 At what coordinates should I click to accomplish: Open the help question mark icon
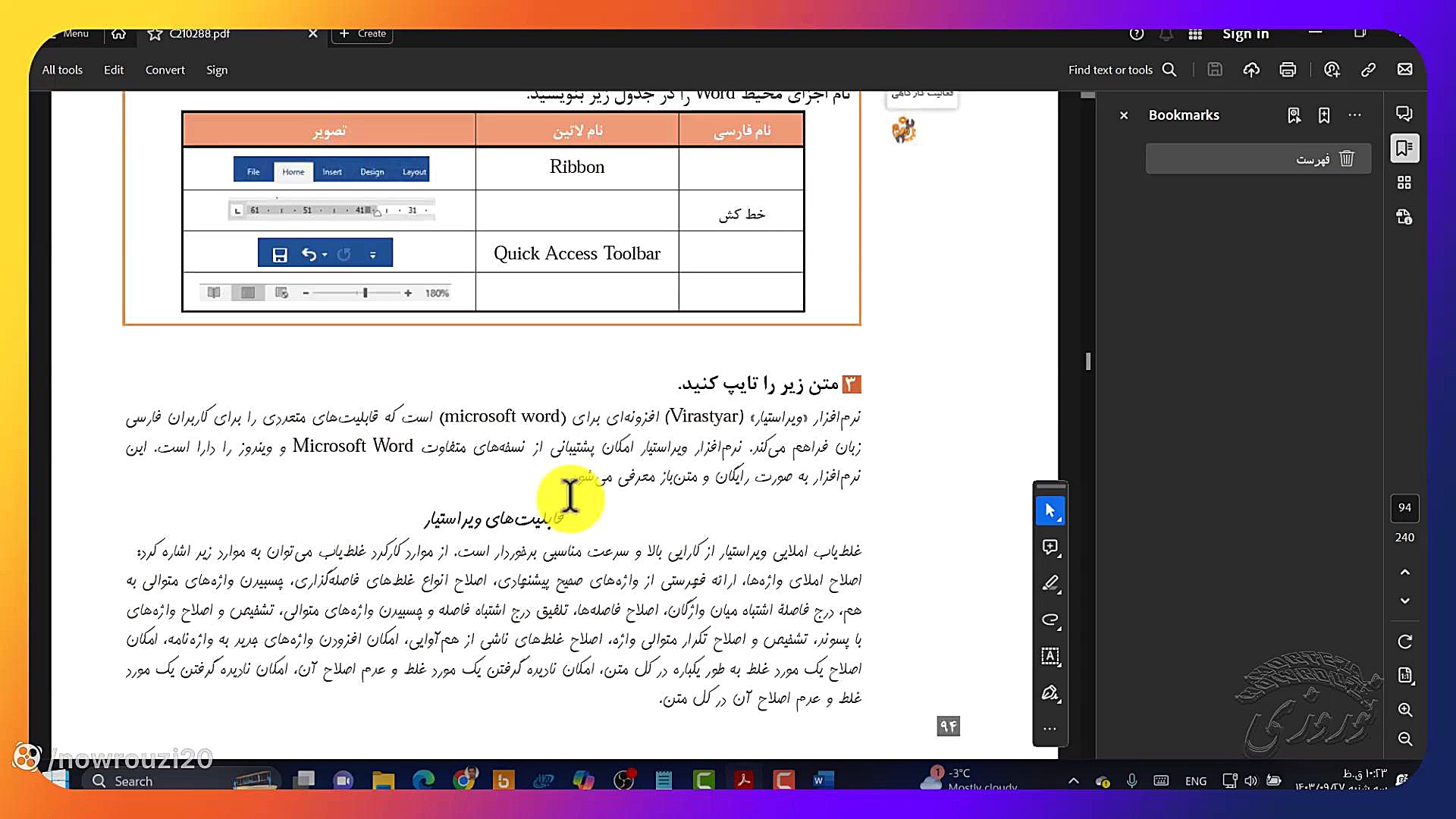coord(1136,33)
